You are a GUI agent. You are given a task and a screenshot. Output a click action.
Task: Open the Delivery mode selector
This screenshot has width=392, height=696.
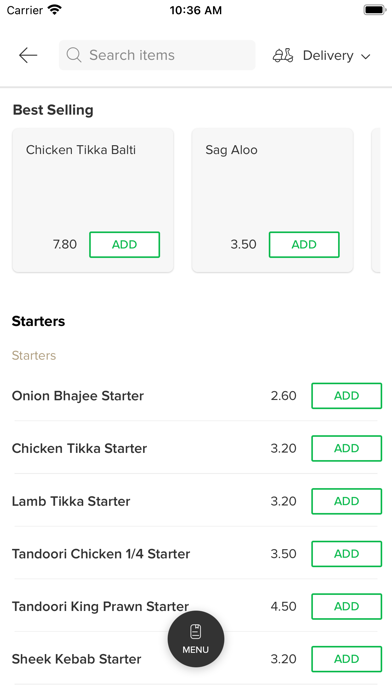321,55
